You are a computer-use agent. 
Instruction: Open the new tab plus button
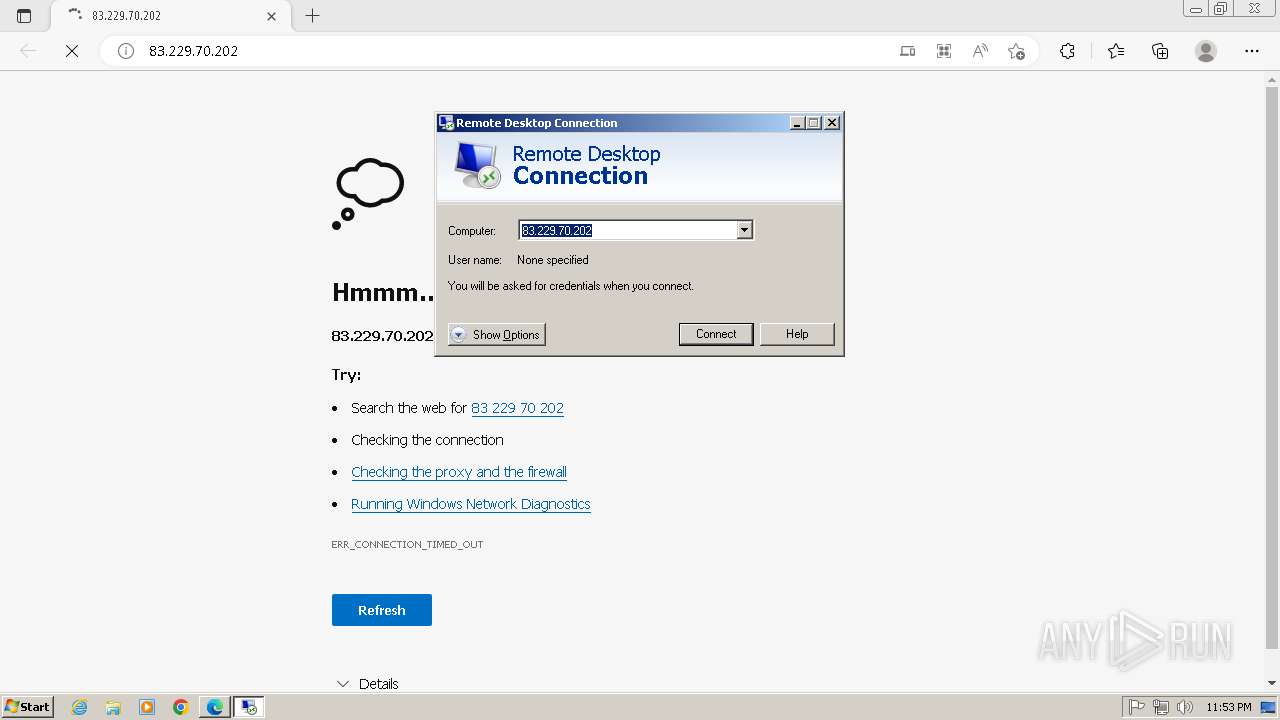(312, 16)
